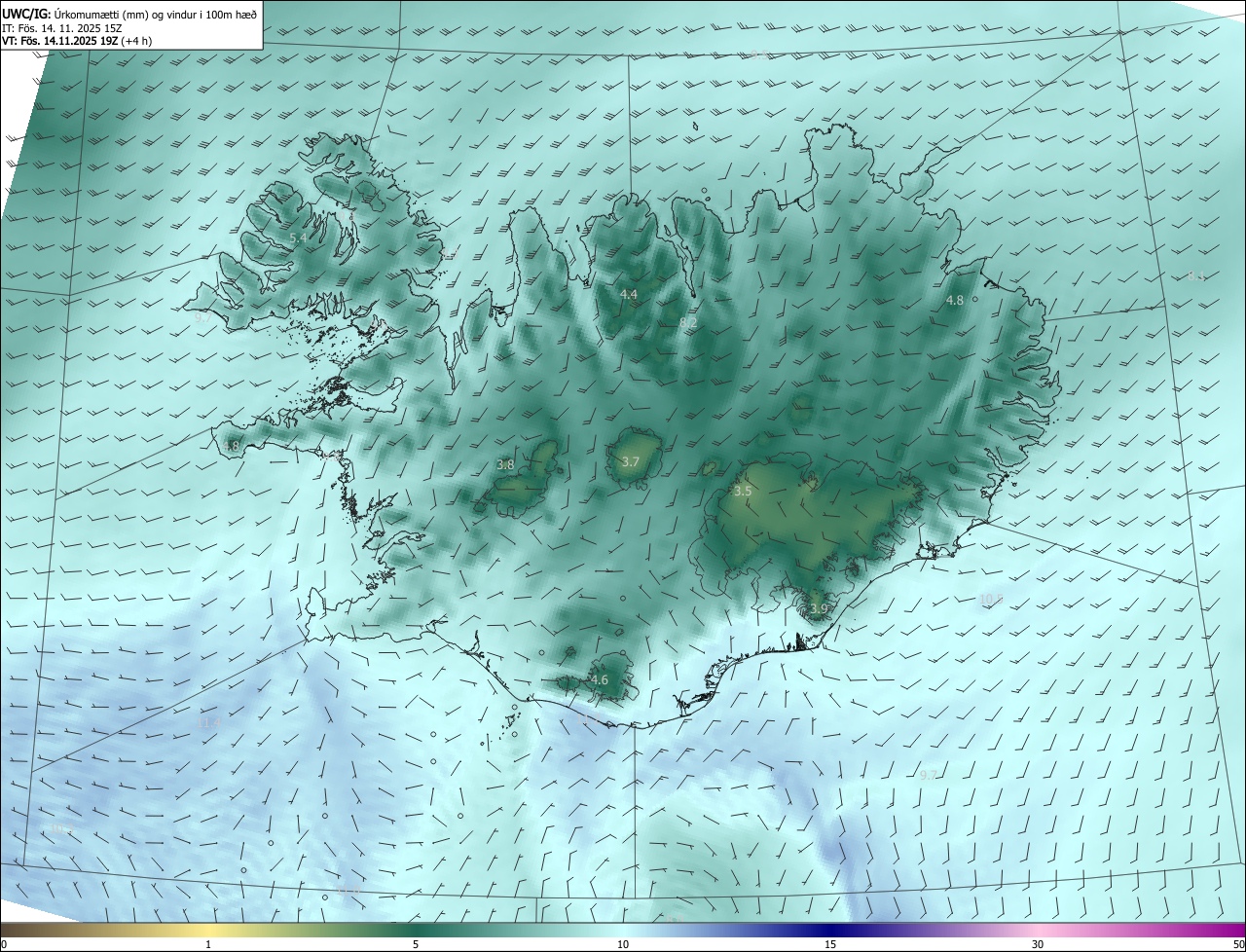Click the title 'Úrkomumætti (mm) og vindur í 100m hæð'

(155, 13)
